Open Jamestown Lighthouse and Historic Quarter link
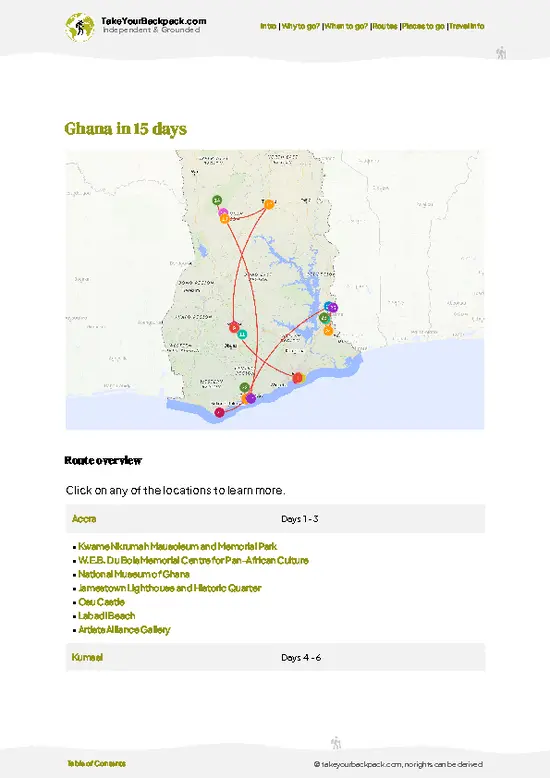This screenshot has height=778, width=550. pyautogui.click(x=169, y=588)
